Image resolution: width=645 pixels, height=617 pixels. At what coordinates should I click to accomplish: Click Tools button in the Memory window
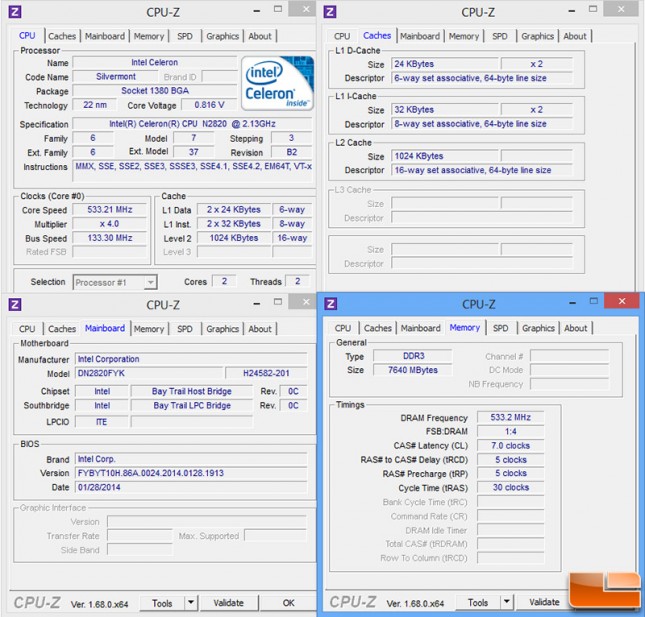(478, 603)
